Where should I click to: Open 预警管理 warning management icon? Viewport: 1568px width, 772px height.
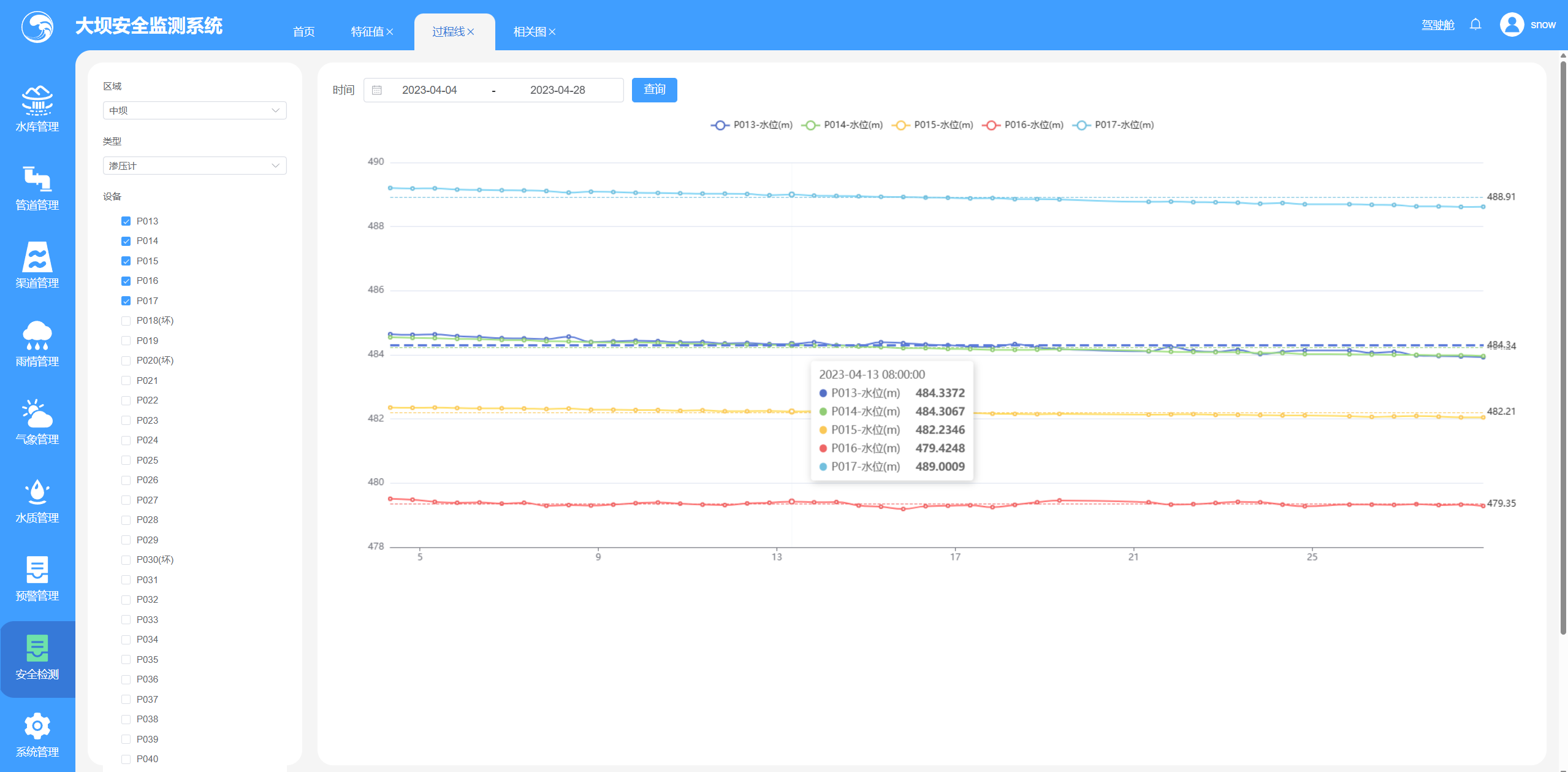click(x=37, y=570)
